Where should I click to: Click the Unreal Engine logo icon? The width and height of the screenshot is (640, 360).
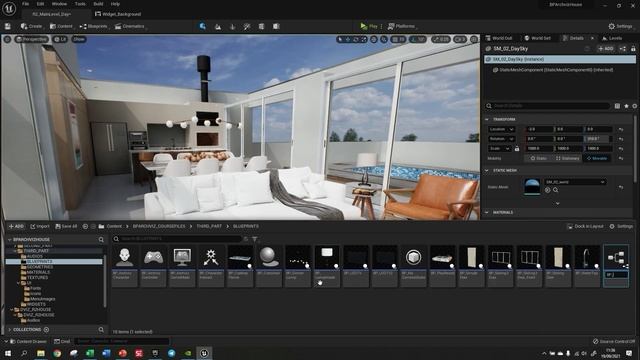click(9, 8)
